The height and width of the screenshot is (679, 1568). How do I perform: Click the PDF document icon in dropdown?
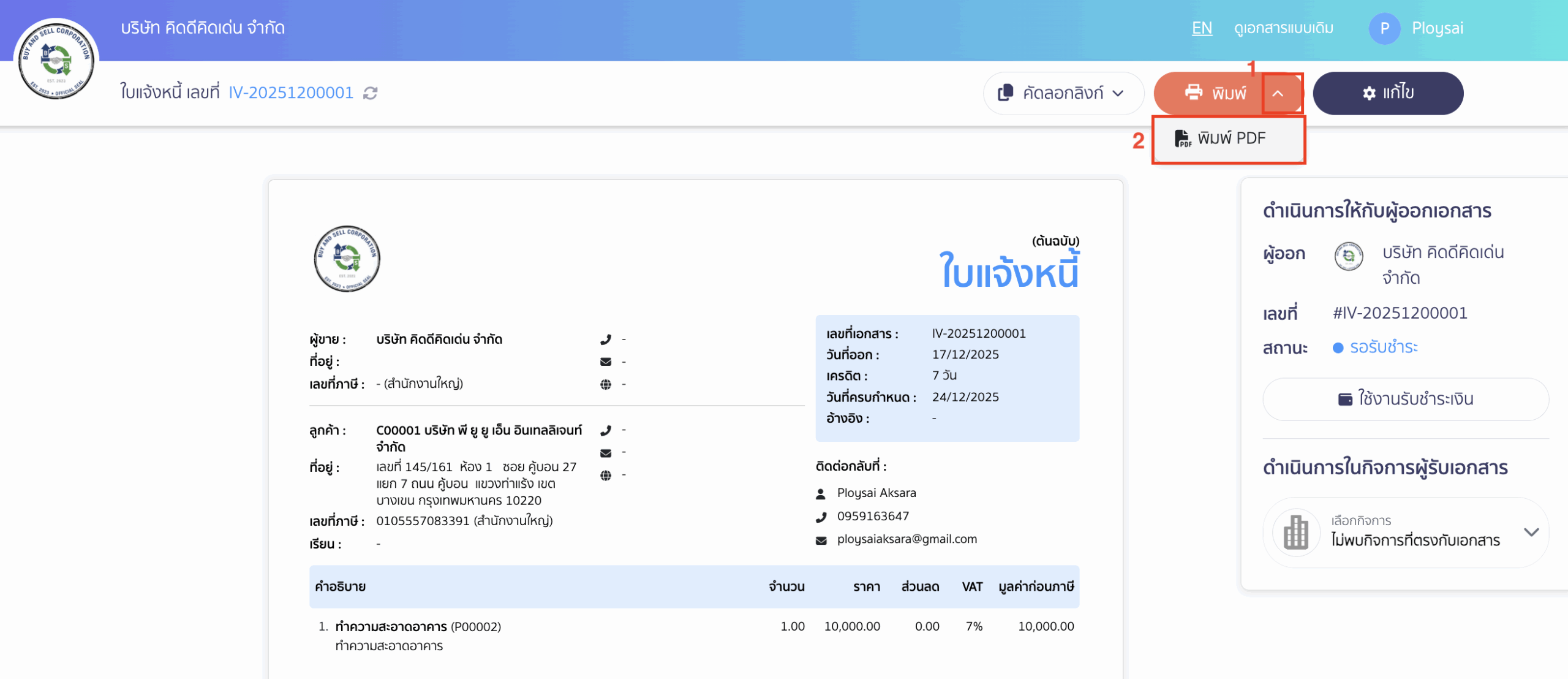(x=1182, y=138)
